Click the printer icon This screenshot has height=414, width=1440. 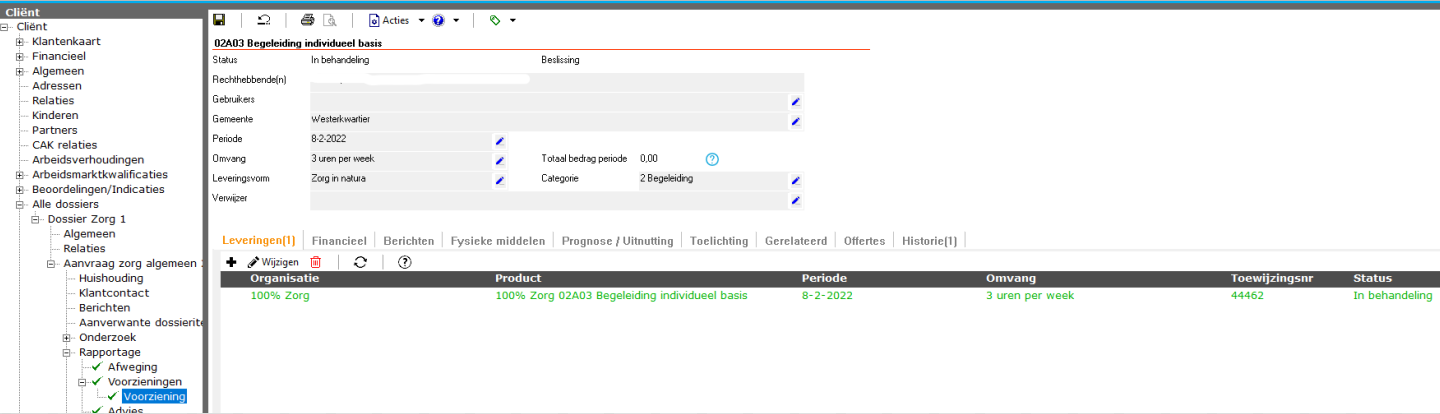(308, 20)
